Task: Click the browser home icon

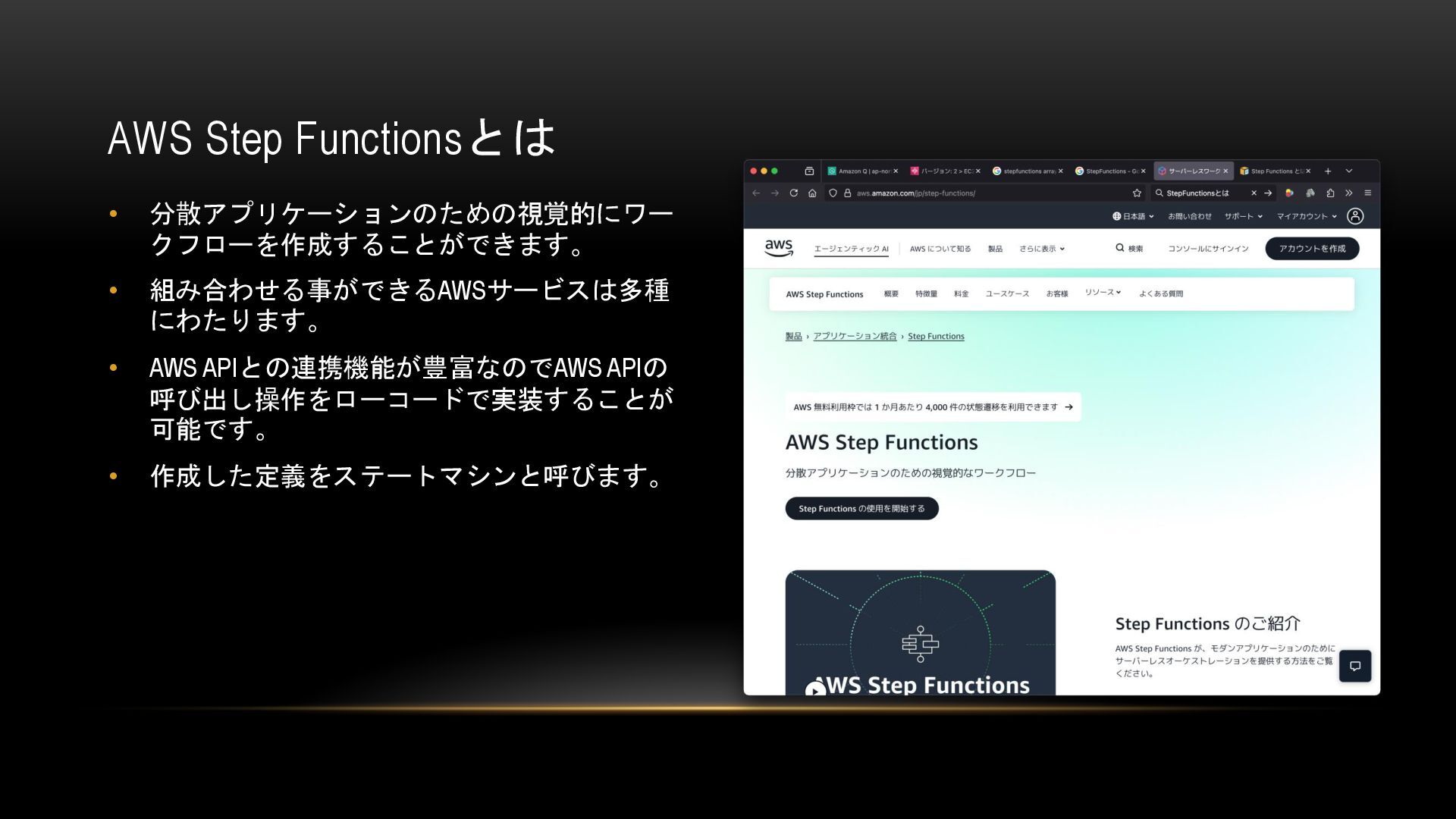Action: [812, 193]
